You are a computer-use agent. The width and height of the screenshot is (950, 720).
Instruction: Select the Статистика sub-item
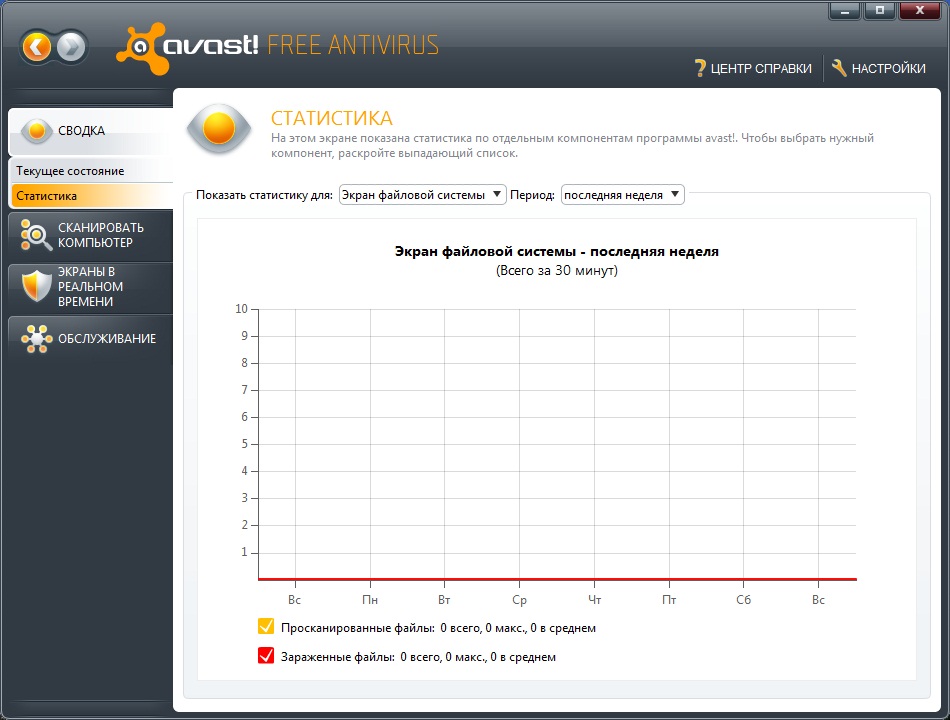pyautogui.click(x=91, y=196)
